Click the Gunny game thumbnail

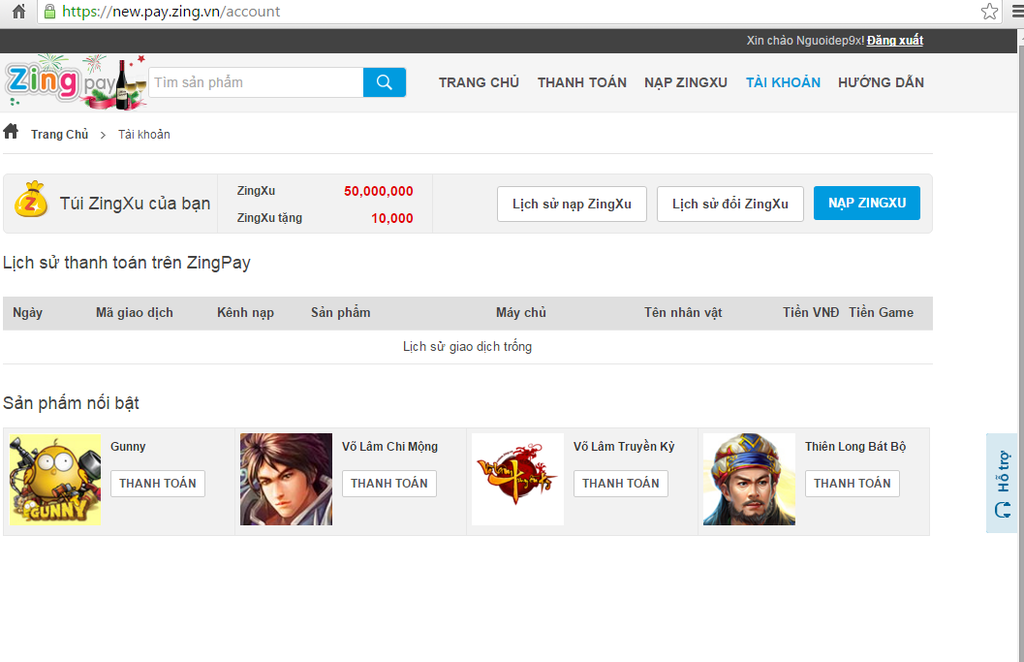pos(56,479)
